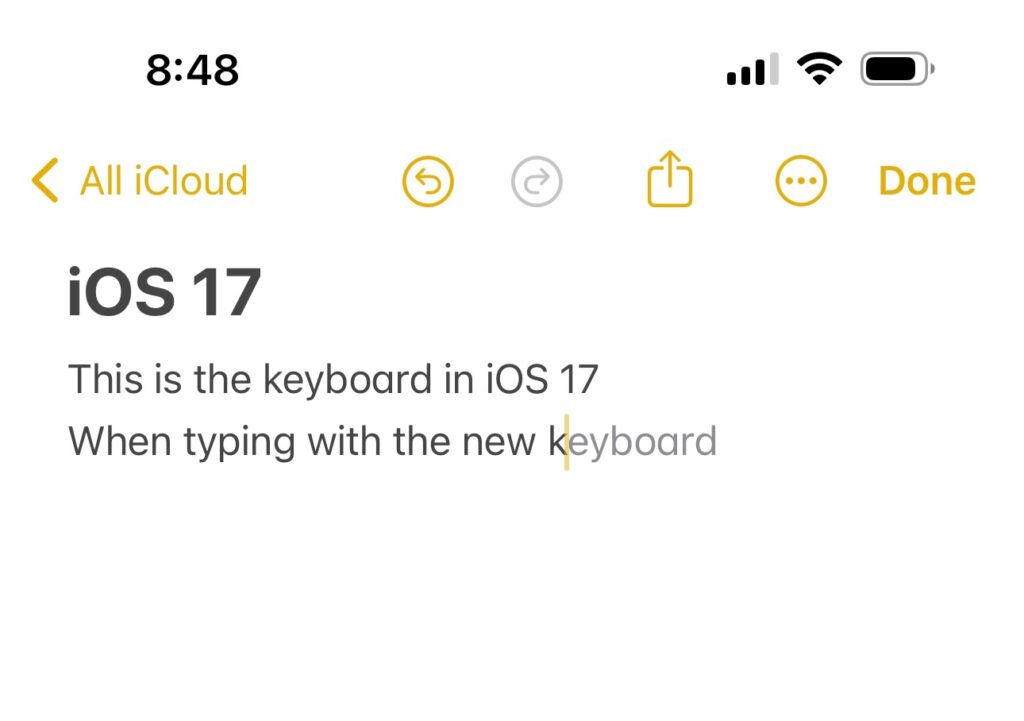Tap the battery indicator icon
This screenshot has width=1024, height=721.
896,70
